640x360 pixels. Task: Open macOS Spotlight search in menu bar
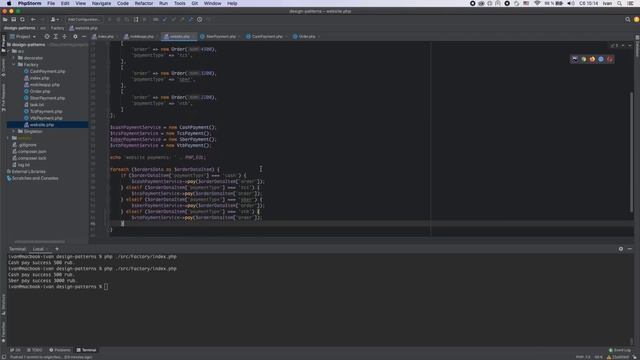[620, 3]
